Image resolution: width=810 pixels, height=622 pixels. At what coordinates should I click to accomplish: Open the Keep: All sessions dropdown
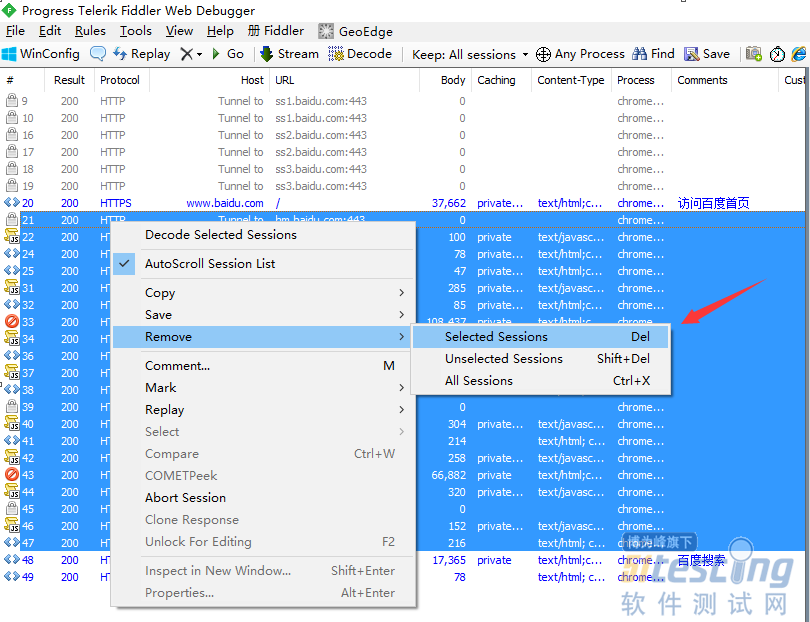(470, 54)
